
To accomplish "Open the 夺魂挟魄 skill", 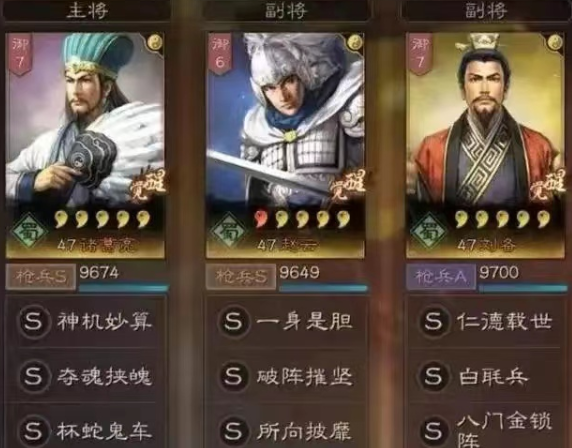I will 86,376.
